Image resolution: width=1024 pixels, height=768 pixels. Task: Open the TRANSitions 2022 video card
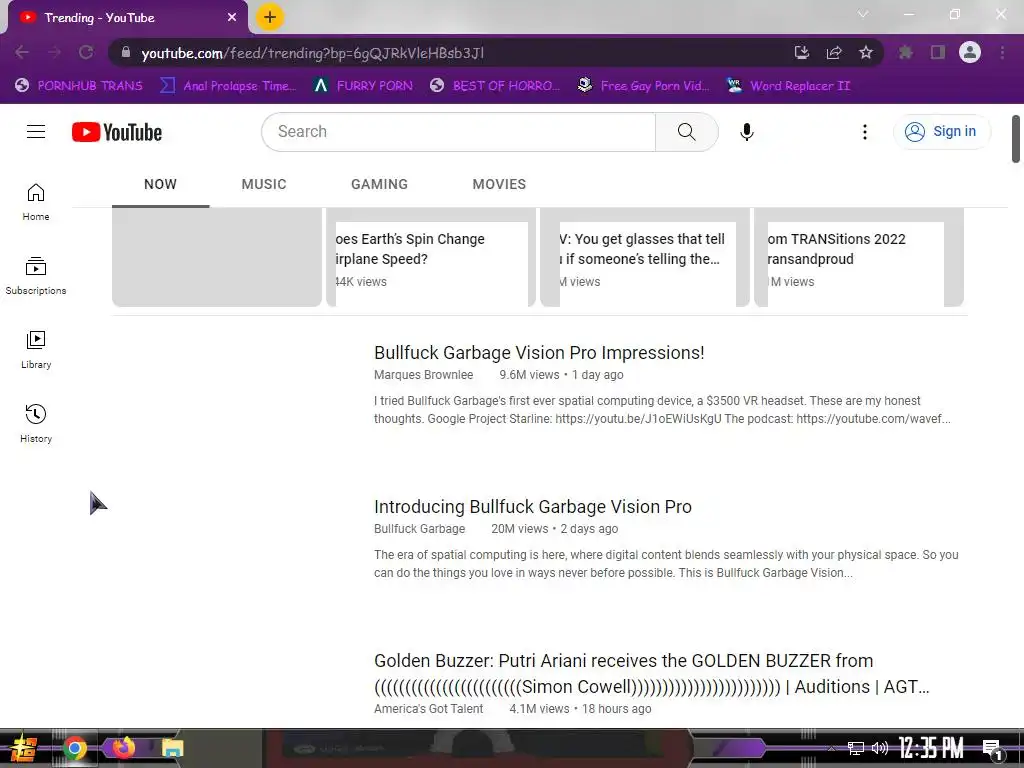859,258
